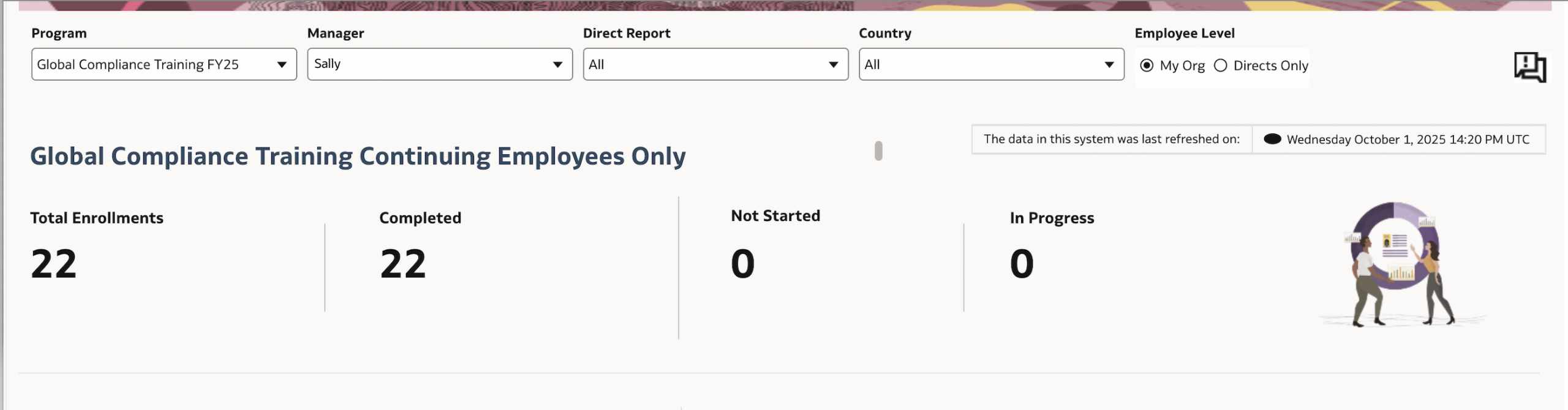Click the Not Started count of 0
This screenshot has height=410, width=1568.
[x=742, y=264]
